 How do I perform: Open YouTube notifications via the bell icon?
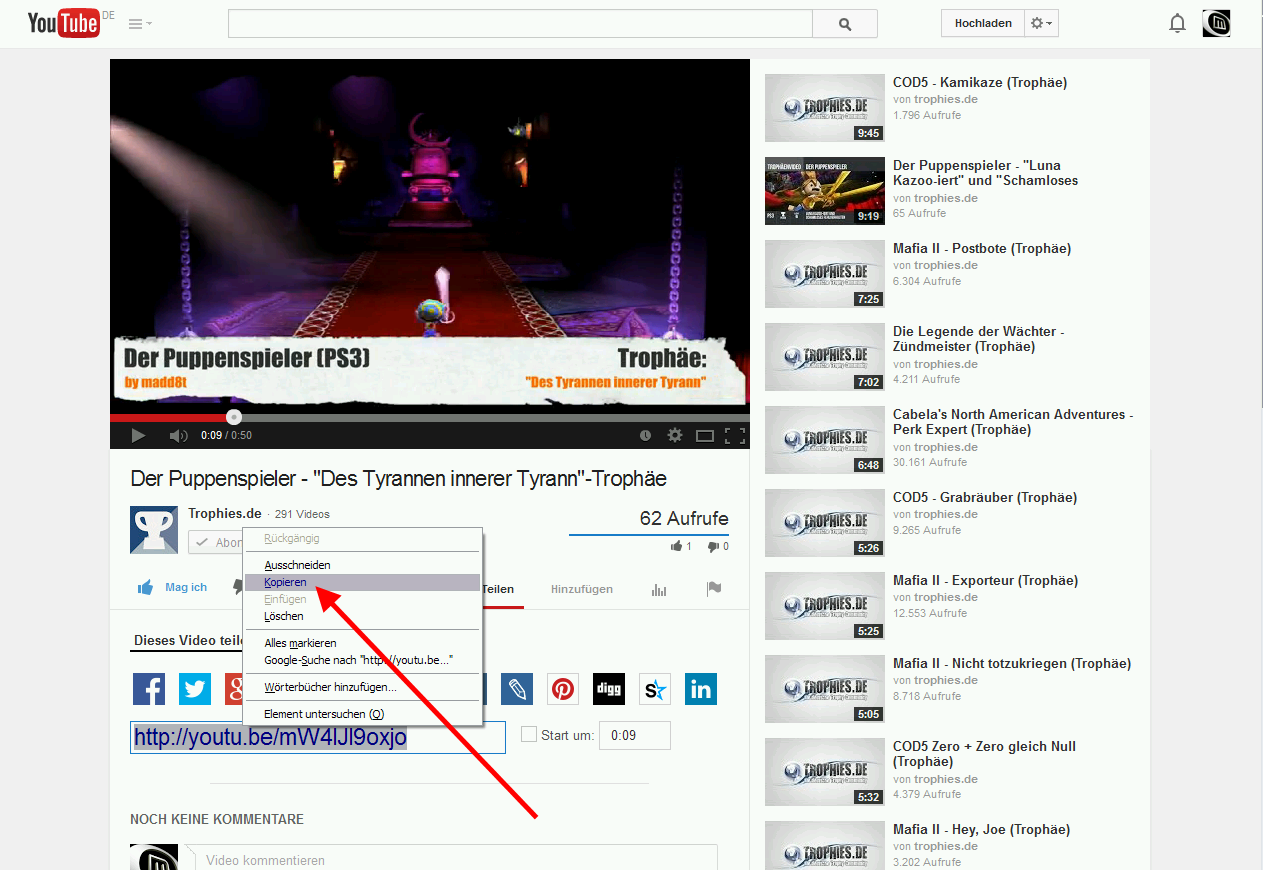(1177, 22)
